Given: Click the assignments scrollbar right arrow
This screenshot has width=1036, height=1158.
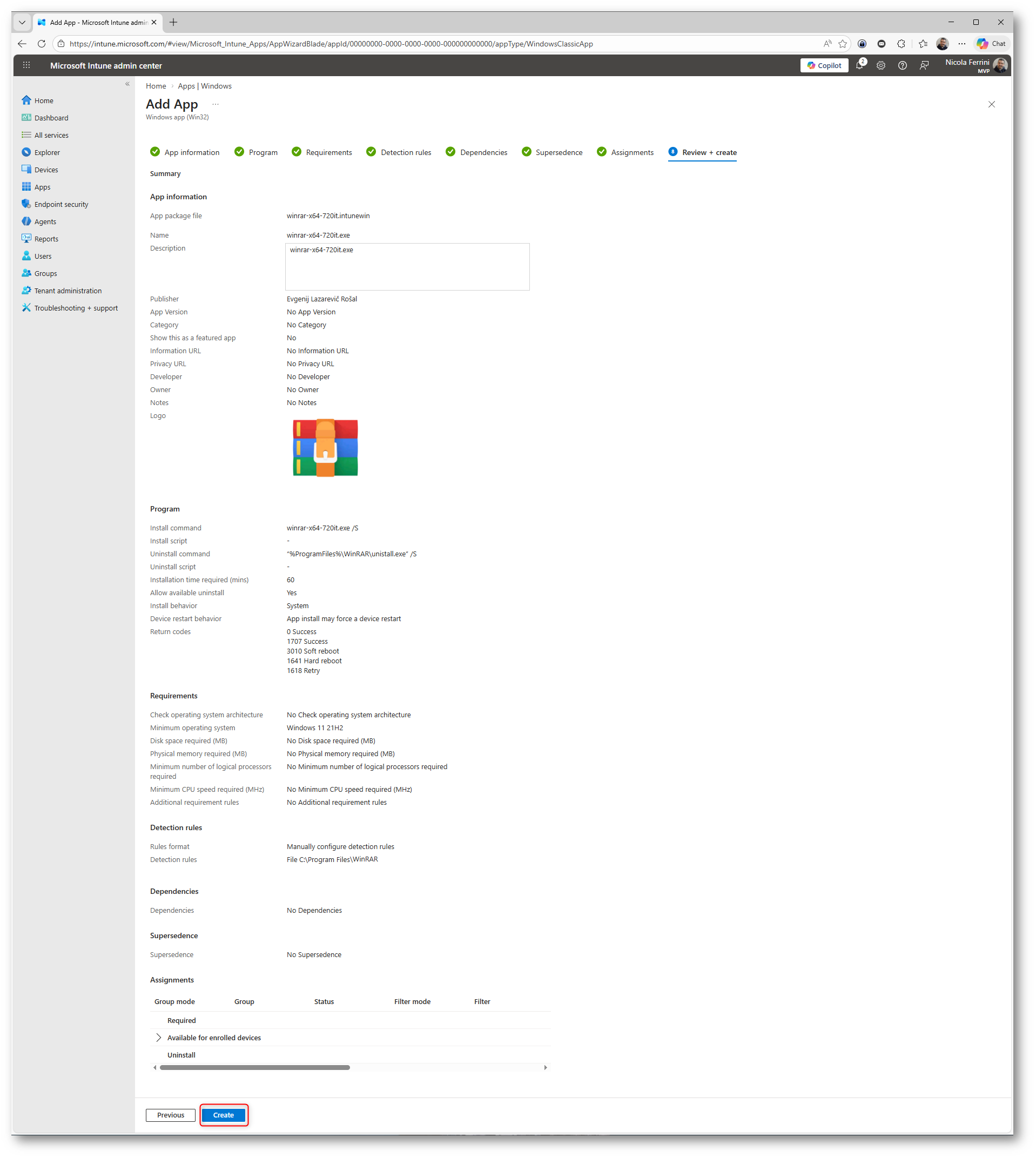Looking at the screenshot, I should [546, 1068].
